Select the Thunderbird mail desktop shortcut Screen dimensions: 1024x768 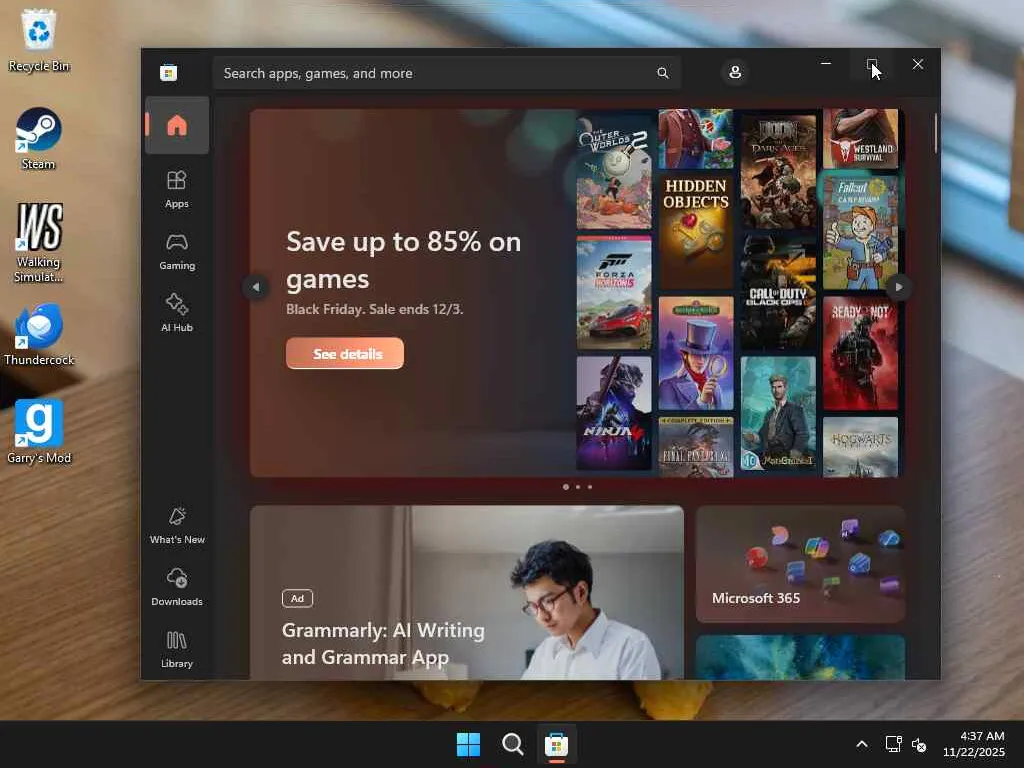point(39,334)
